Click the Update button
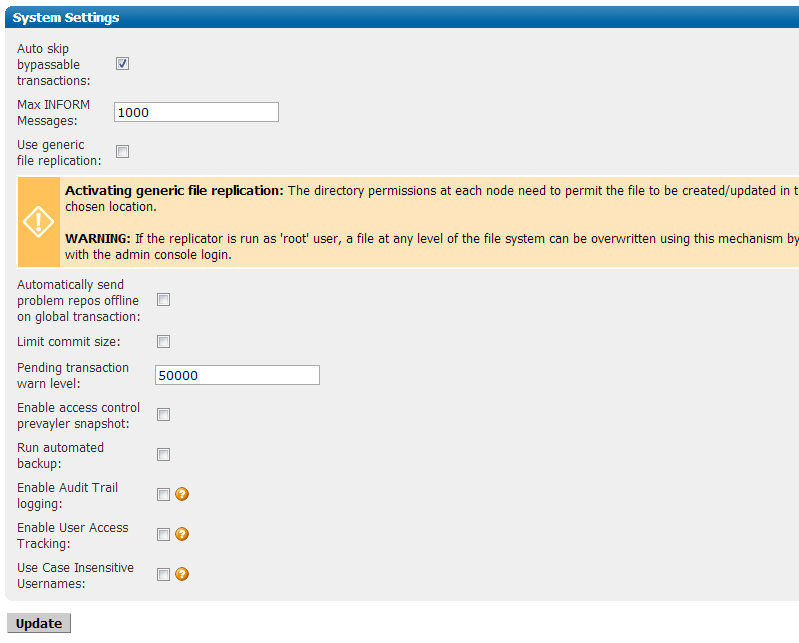 (39, 623)
